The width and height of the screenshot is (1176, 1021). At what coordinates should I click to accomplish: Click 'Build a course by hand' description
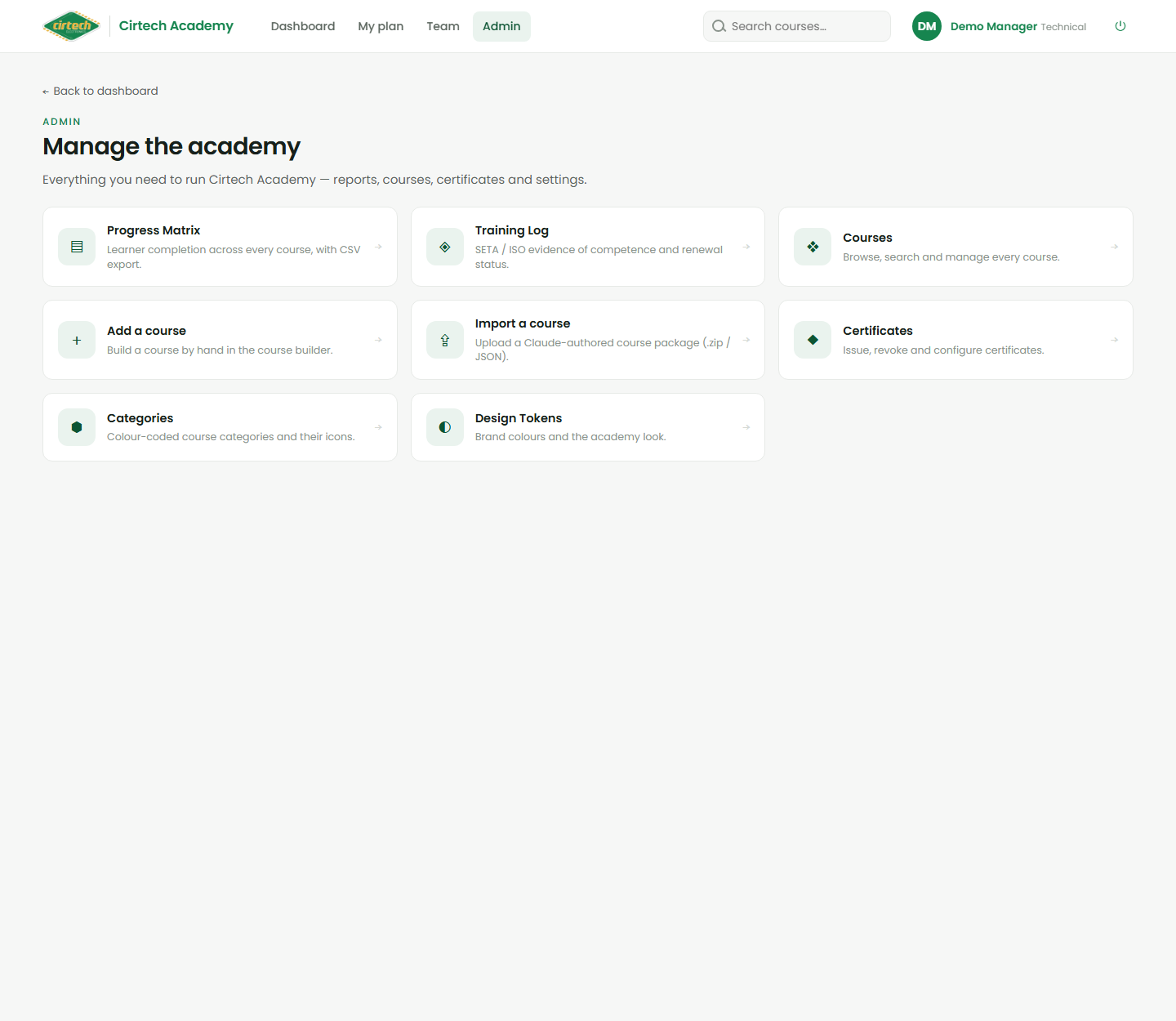[220, 350]
